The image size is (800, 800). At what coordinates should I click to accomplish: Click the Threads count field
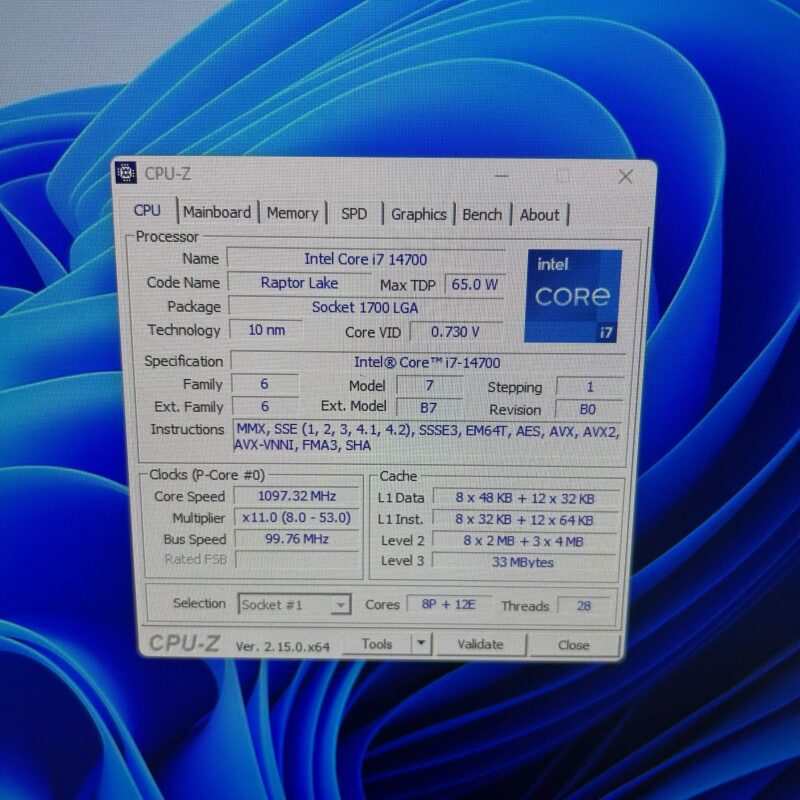(583, 605)
